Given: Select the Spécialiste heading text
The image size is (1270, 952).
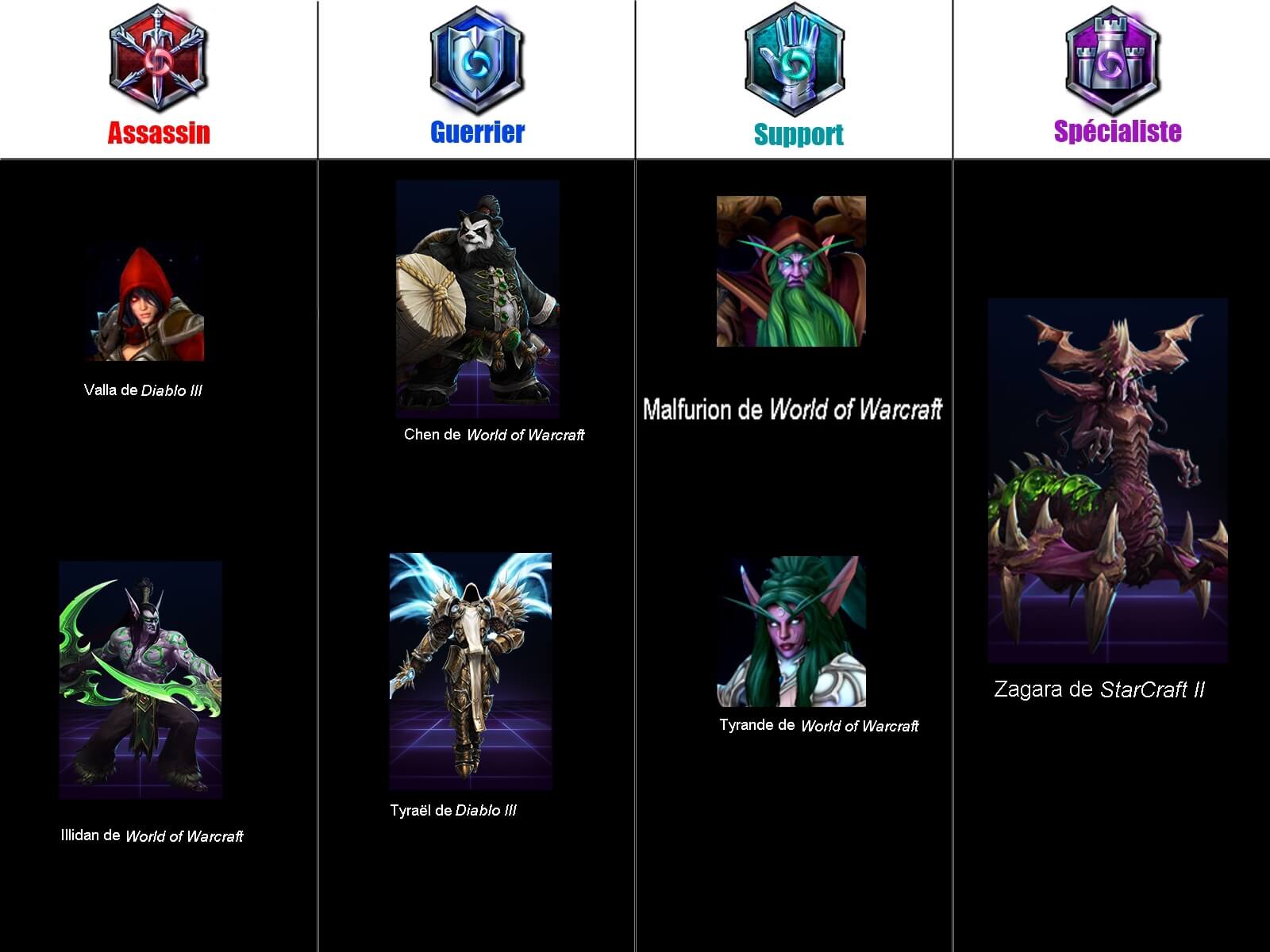Looking at the screenshot, I should pos(1118,131).
